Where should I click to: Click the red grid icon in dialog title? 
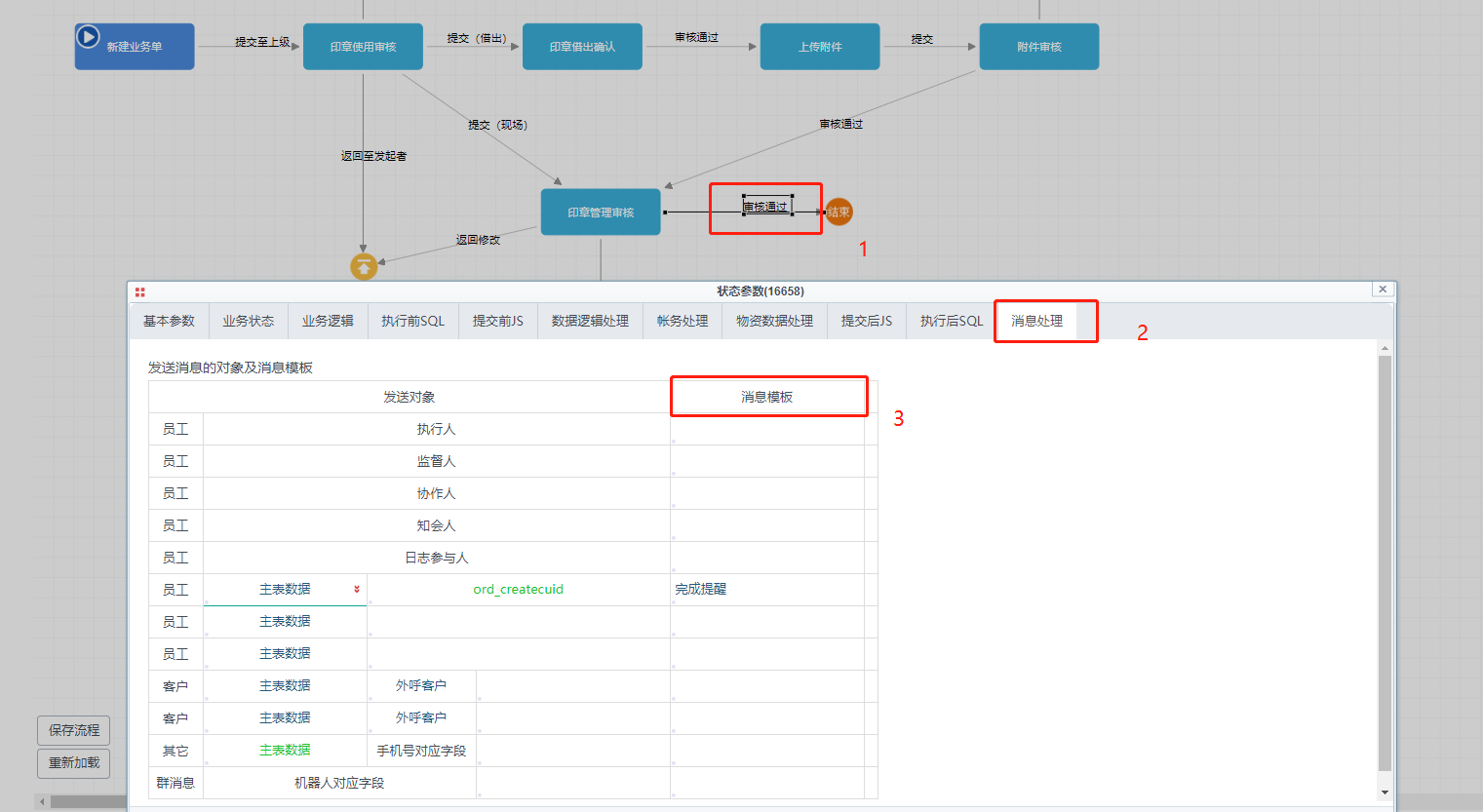(x=140, y=291)
